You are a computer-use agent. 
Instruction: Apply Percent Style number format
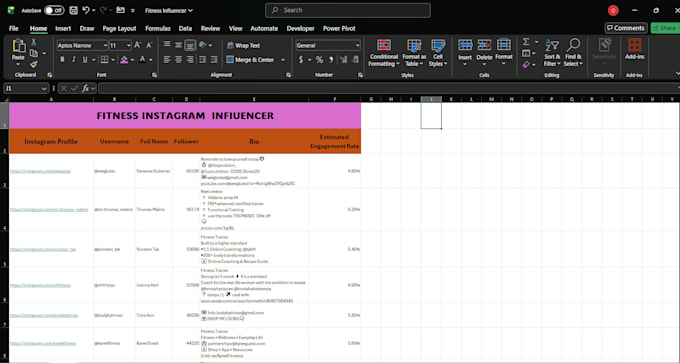(x=320, y=60)
